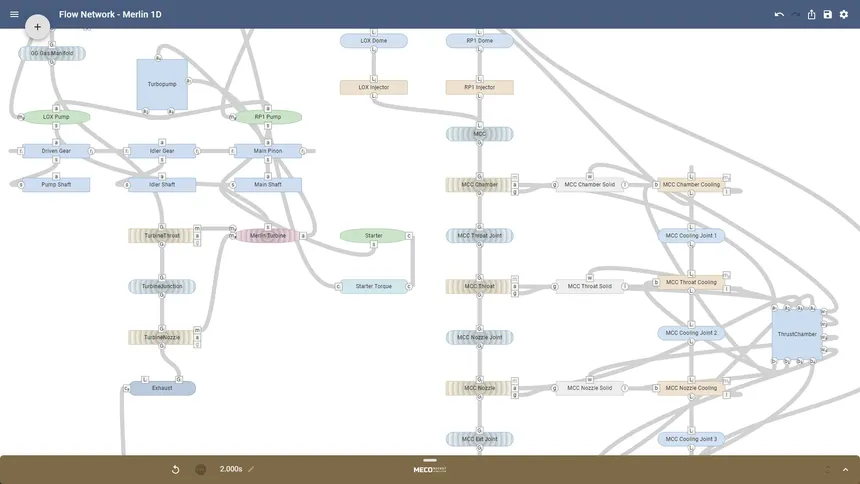The image size is (860, 484).
Task: Select the MCC Chamber Solid node
Action: pos(590,184)
